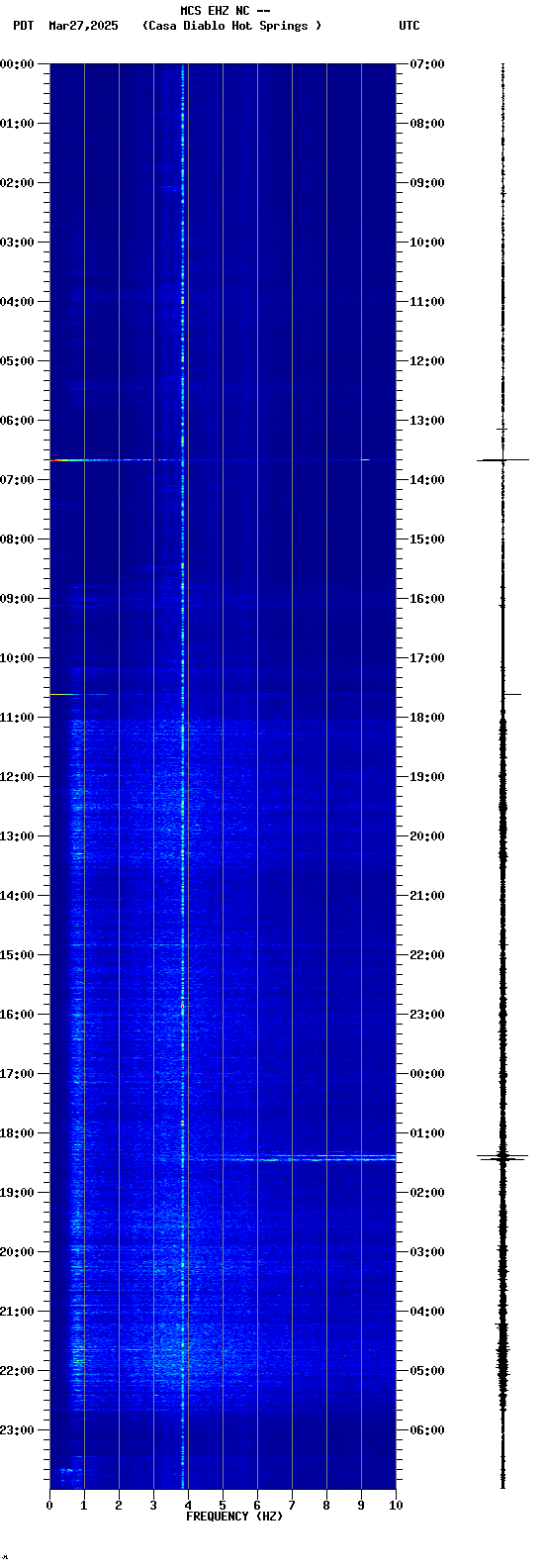Click the 03:00 label on UTC axis
Screen dimensions: 546x1568
pos(426,1252)
